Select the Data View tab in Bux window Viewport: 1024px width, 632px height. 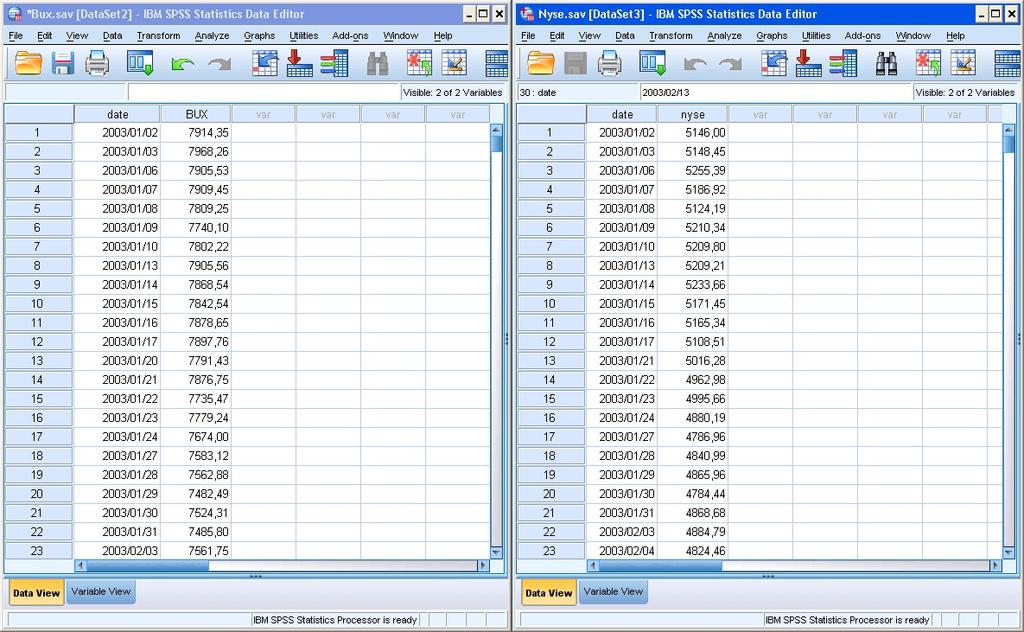(x=36, y=593)
